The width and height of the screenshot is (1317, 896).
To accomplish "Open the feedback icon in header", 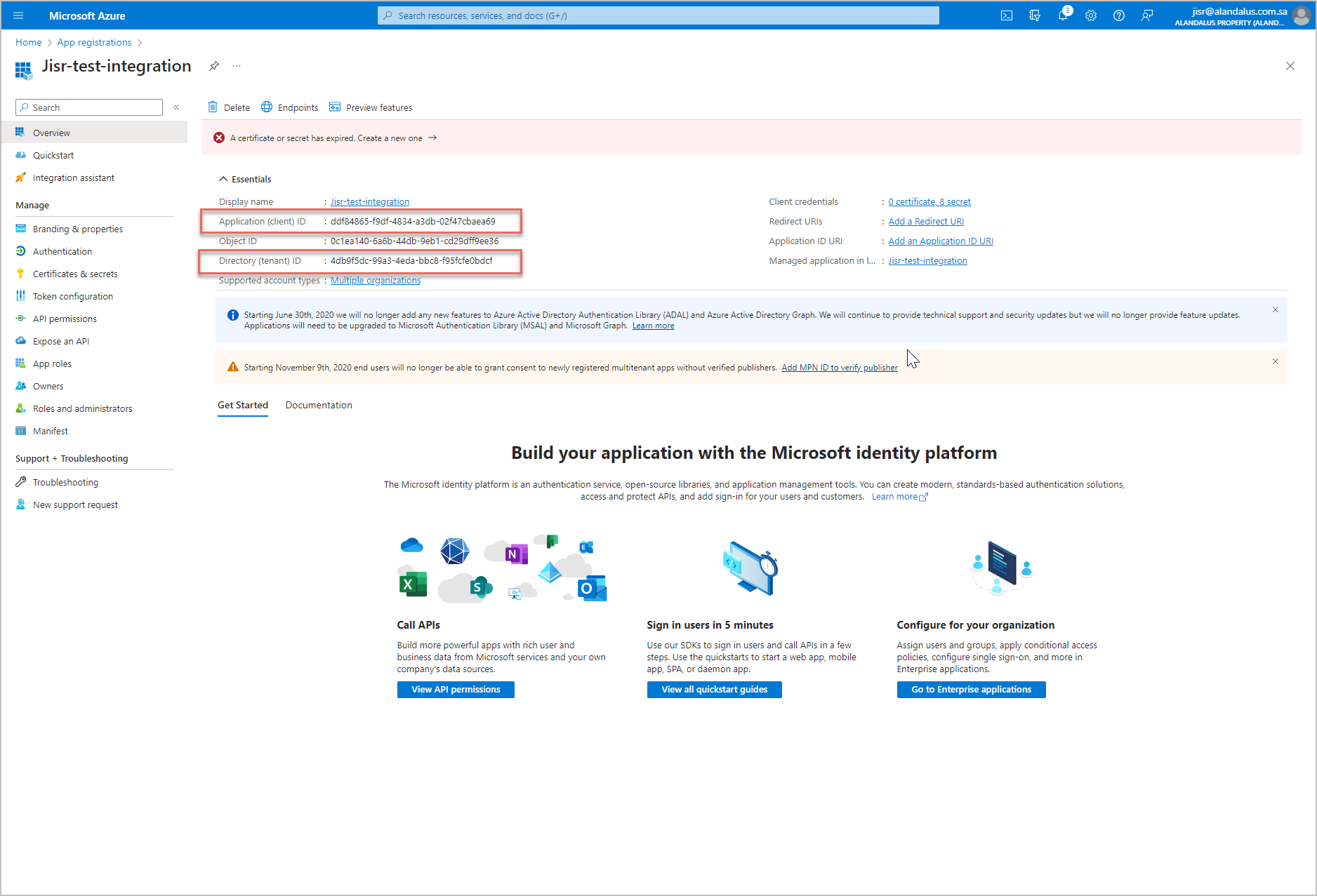I will [1146, 15].
